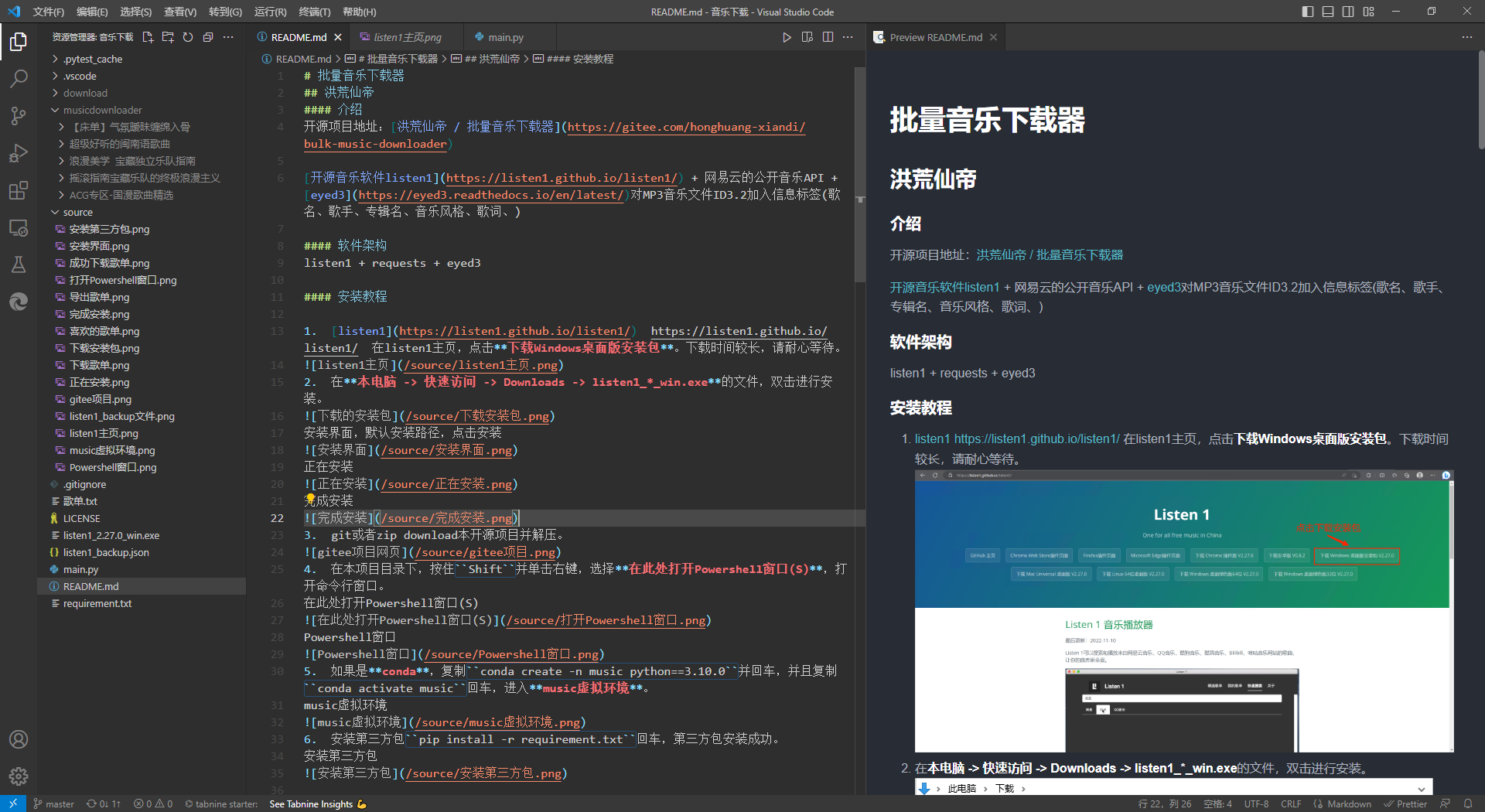Open the 文件(F) menu
1485x812 pixels.
(49, 12)
